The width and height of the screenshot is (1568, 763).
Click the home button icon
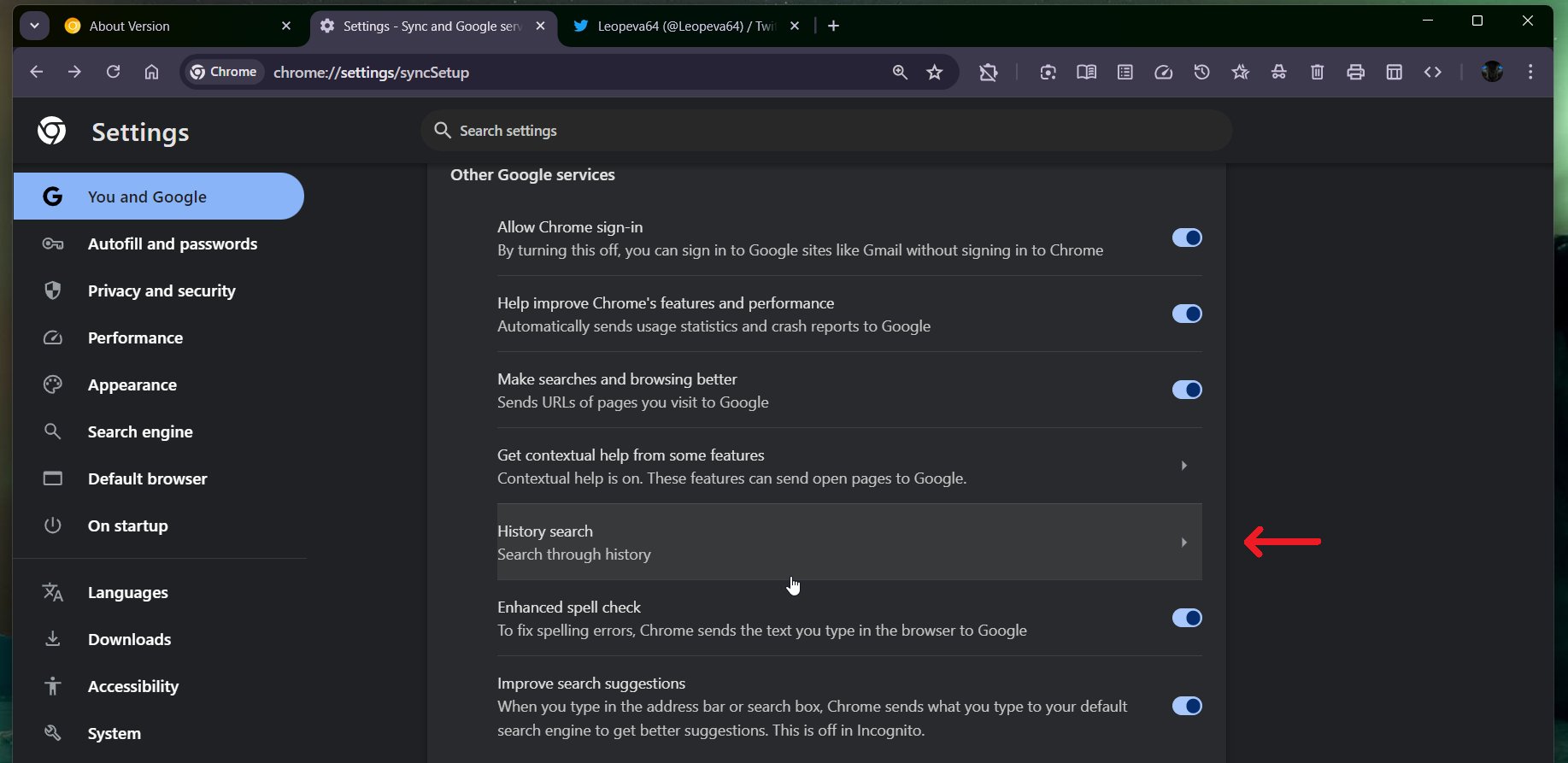coord(151,73)
